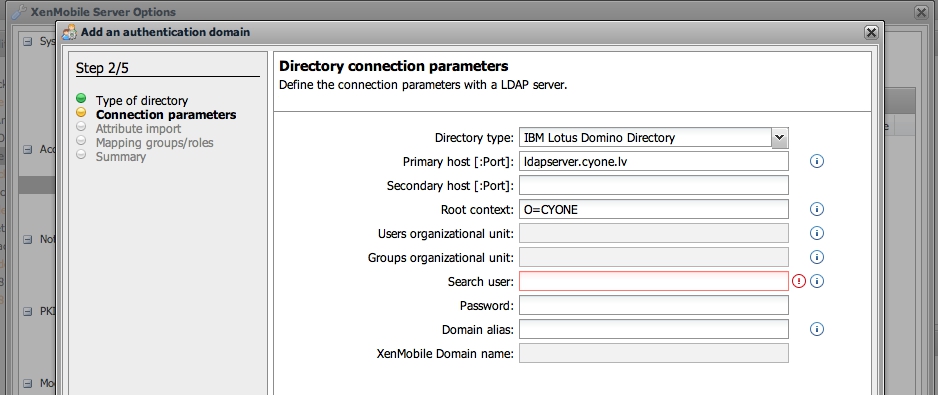Click info icon beside Root context field
This screenshot has width=938, height=395.
click(817, 209)
